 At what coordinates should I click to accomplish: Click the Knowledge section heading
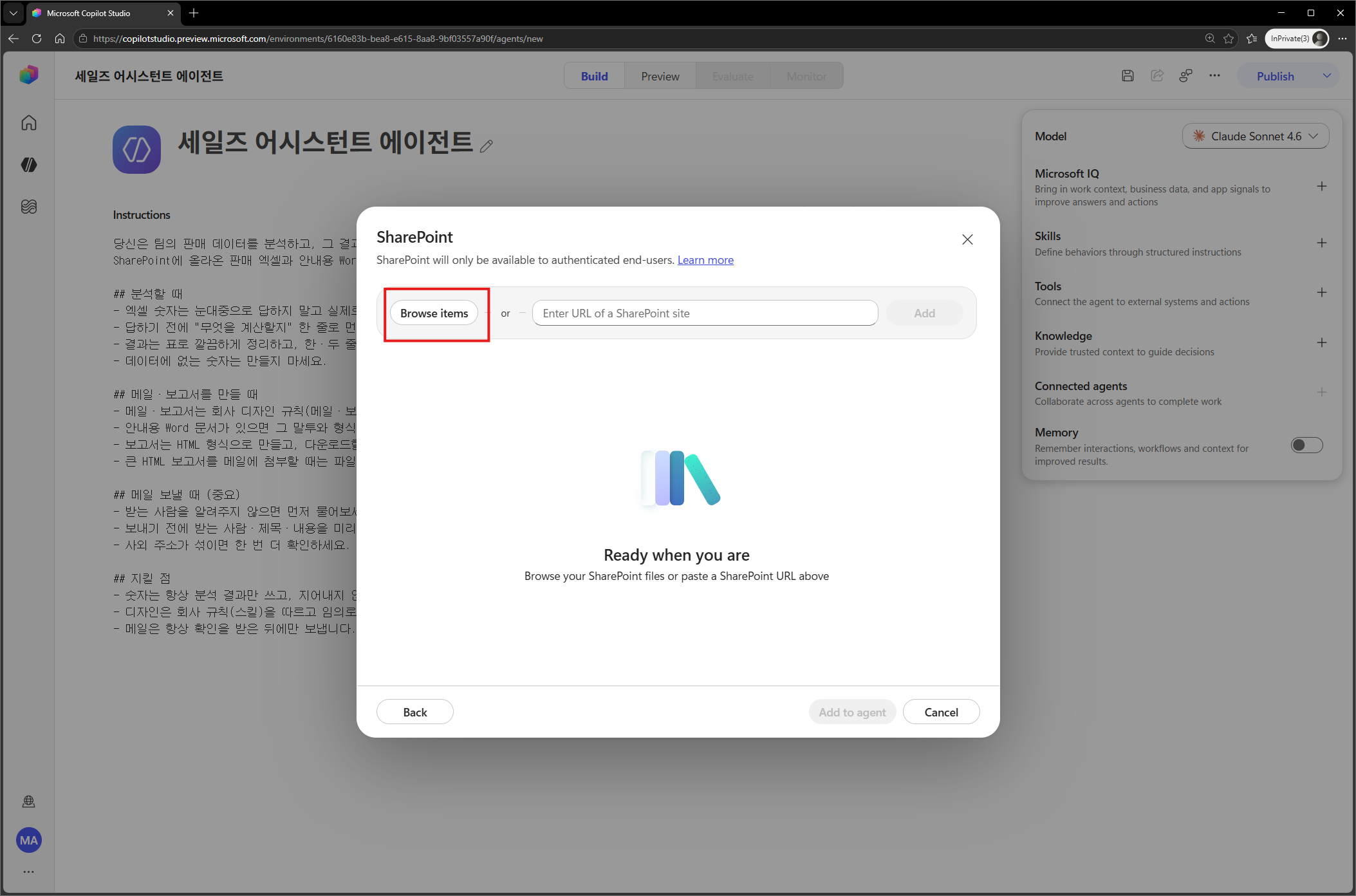1063,336
